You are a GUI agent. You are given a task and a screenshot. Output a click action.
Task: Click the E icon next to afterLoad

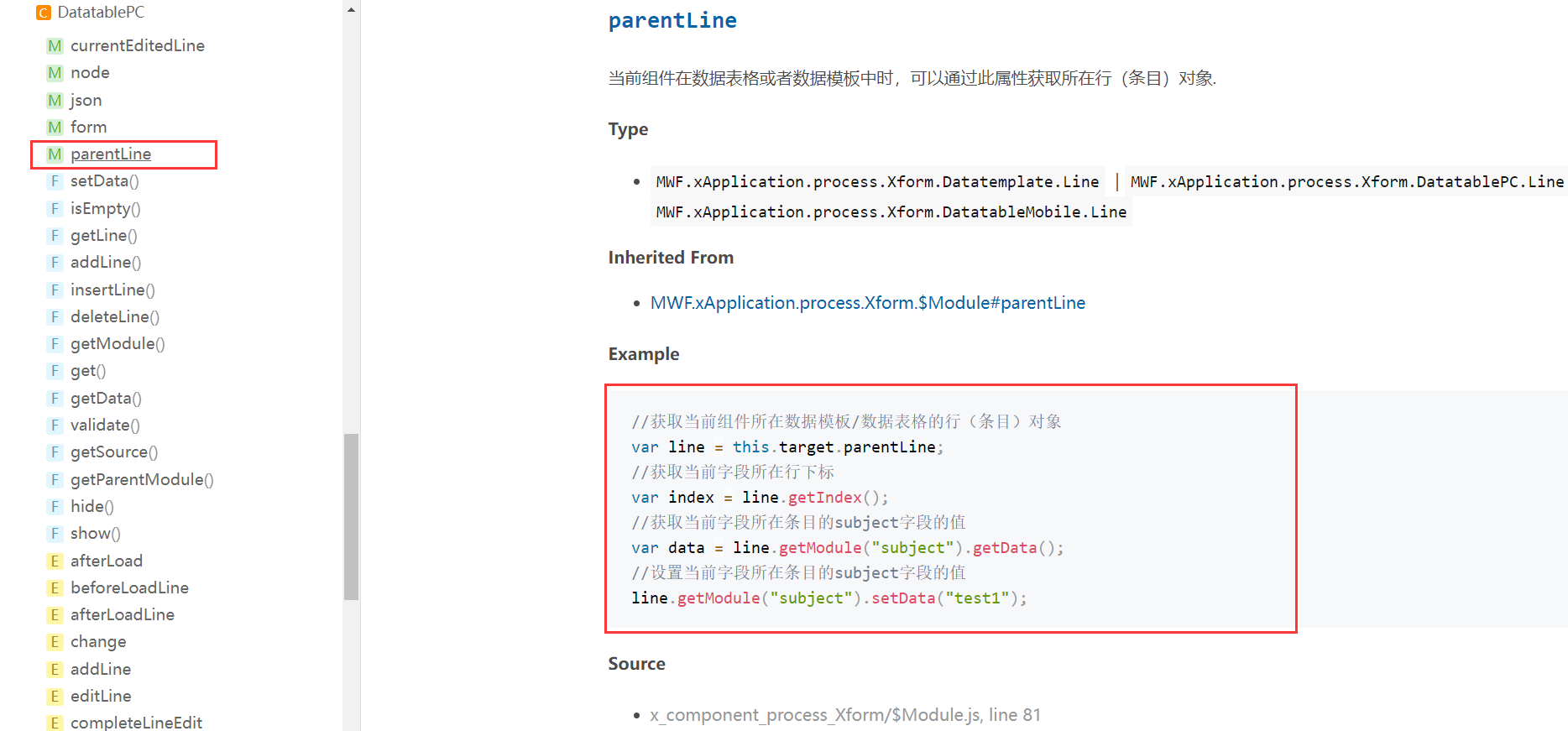[x=55, y=561]
